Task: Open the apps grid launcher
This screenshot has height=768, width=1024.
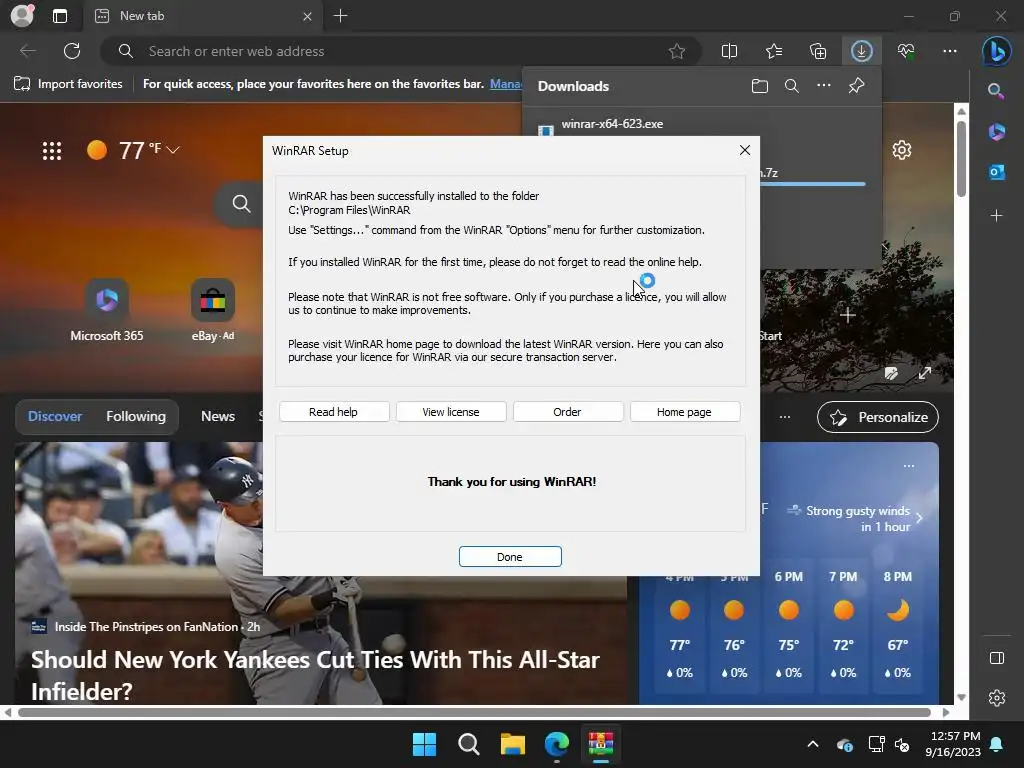Action: 52,151
